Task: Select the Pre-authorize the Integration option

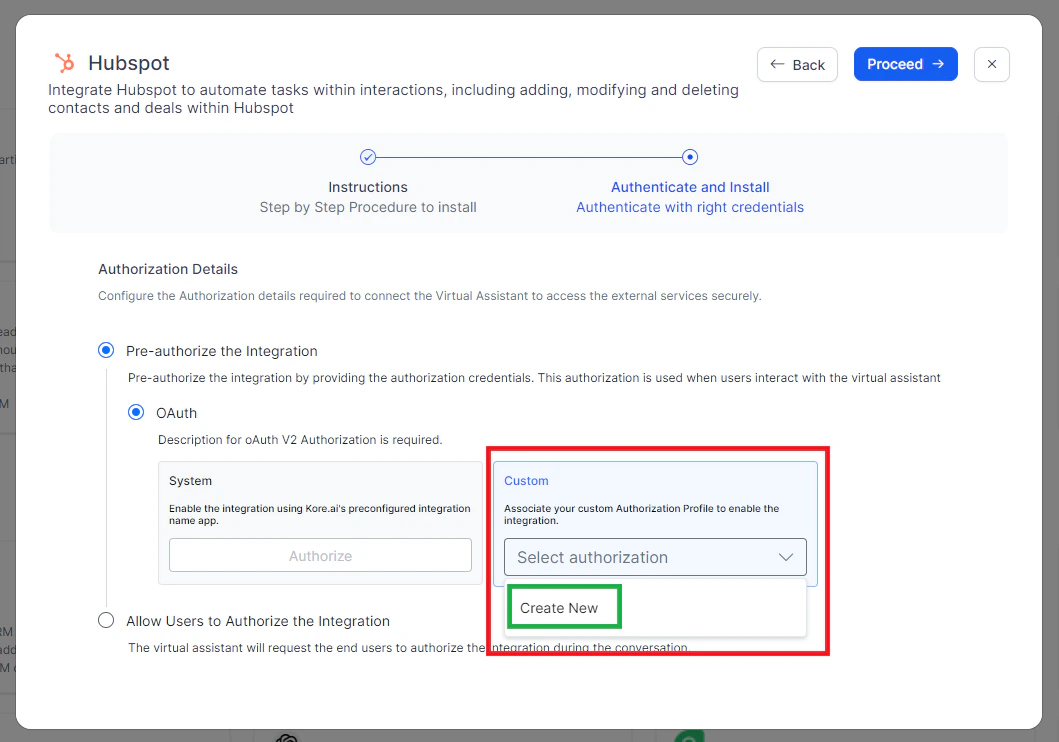Action: pos(105,350)
